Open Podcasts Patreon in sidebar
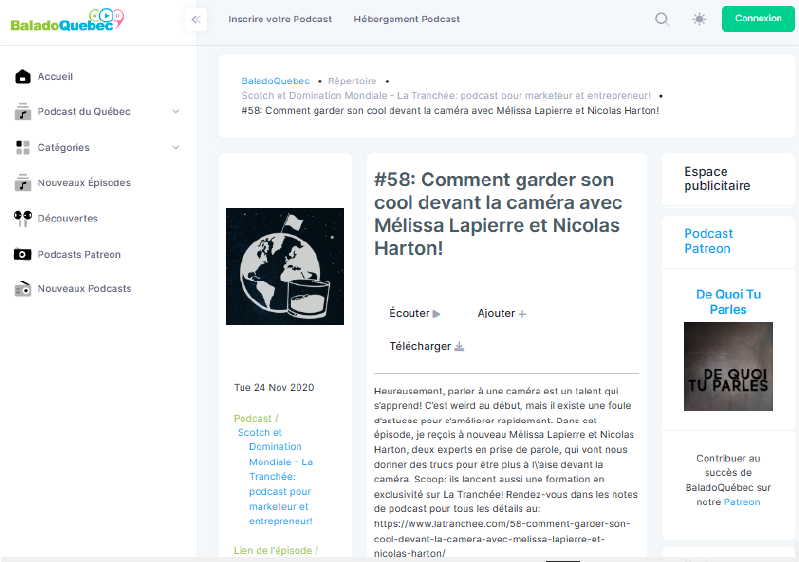Screen dimensions: 799x562 point(79,254)
